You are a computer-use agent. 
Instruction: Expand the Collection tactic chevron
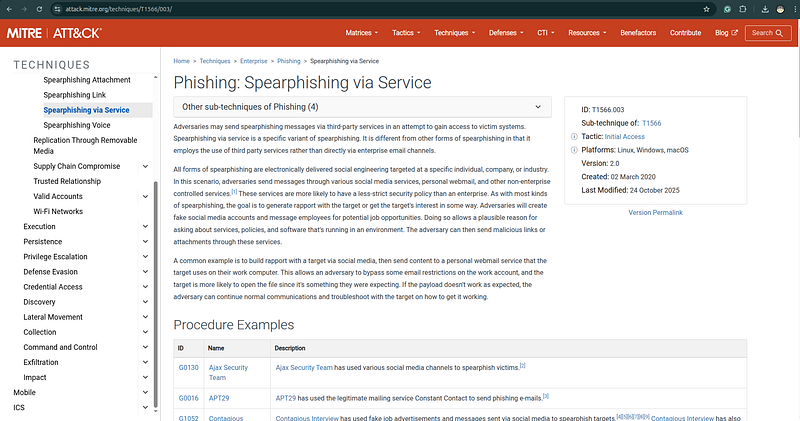[x=145, y=332]
